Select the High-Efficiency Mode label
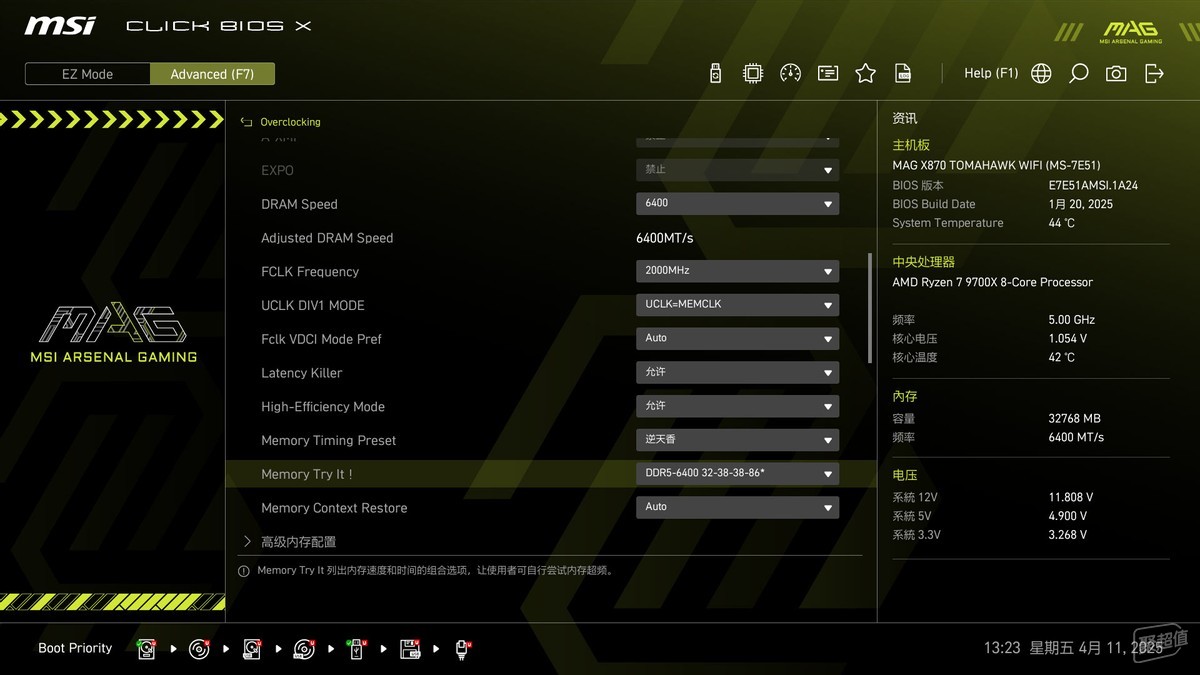The height and width of the screenshot is (675, 1200). pyautogui.click(x=323, y=407)
